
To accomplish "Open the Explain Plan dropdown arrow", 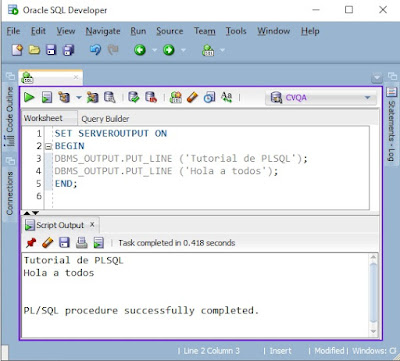I will pyautogui.click(x=79, y=98).
